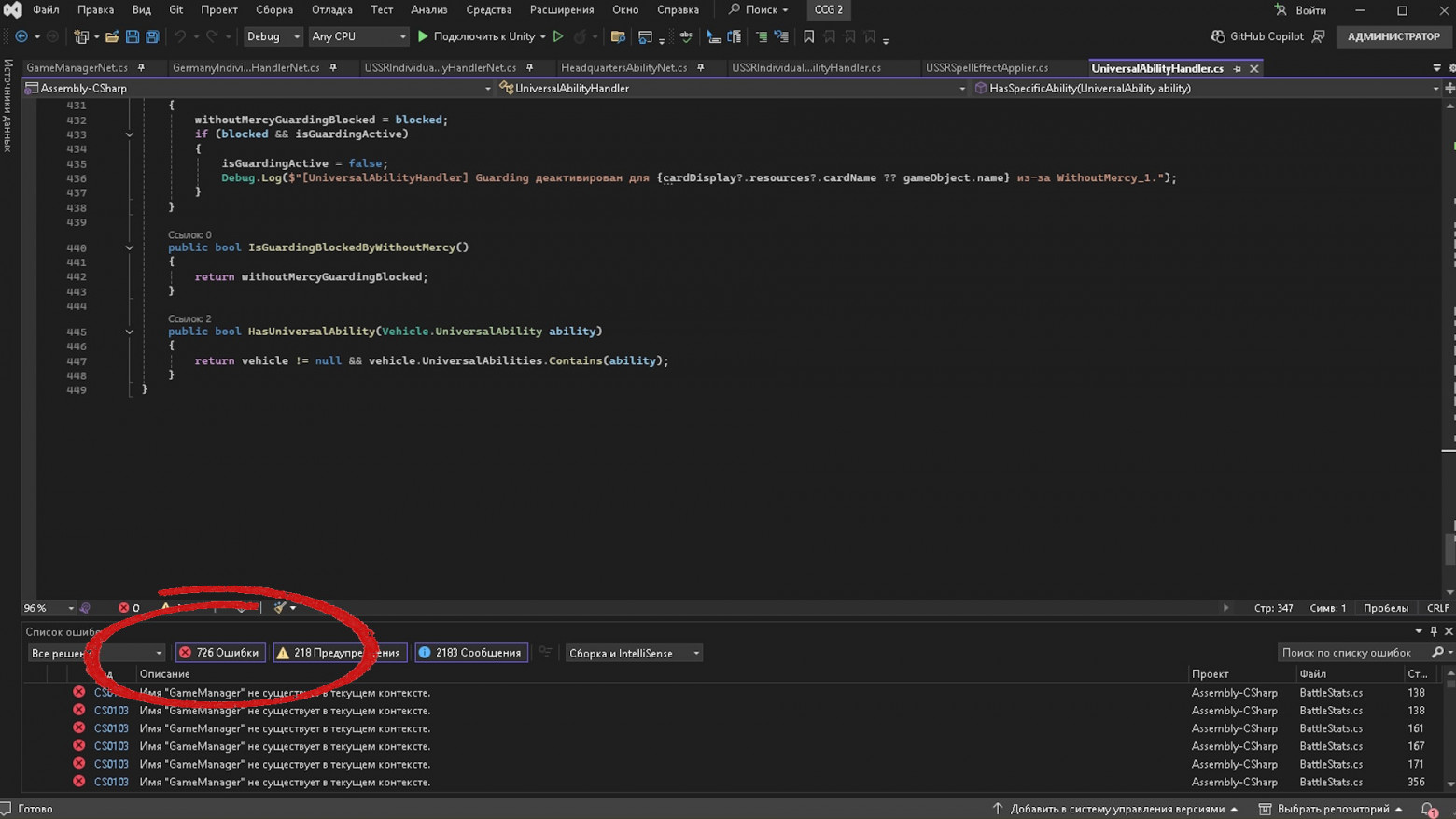1456x819 pixels.
Task: Click the error list search field
Action: [1352, 653]
